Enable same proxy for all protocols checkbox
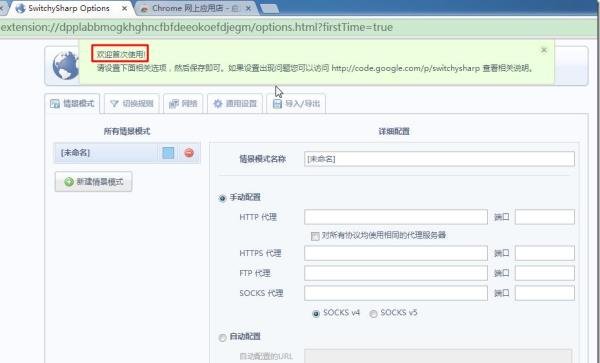Screen dimensions: 600x363 (x=315, y=236)
